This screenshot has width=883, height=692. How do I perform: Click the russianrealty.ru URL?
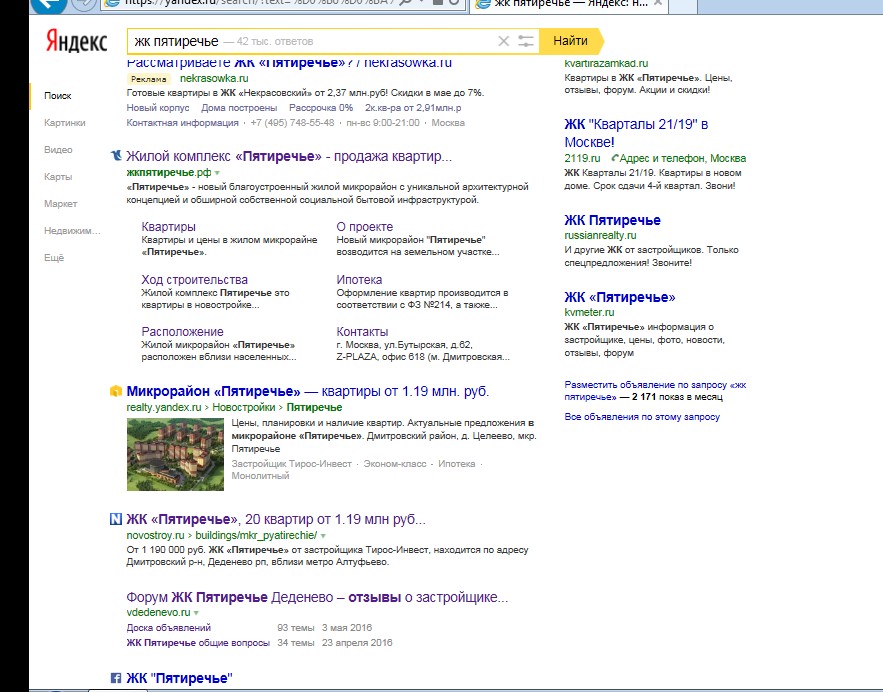click(x=600, y=235)
